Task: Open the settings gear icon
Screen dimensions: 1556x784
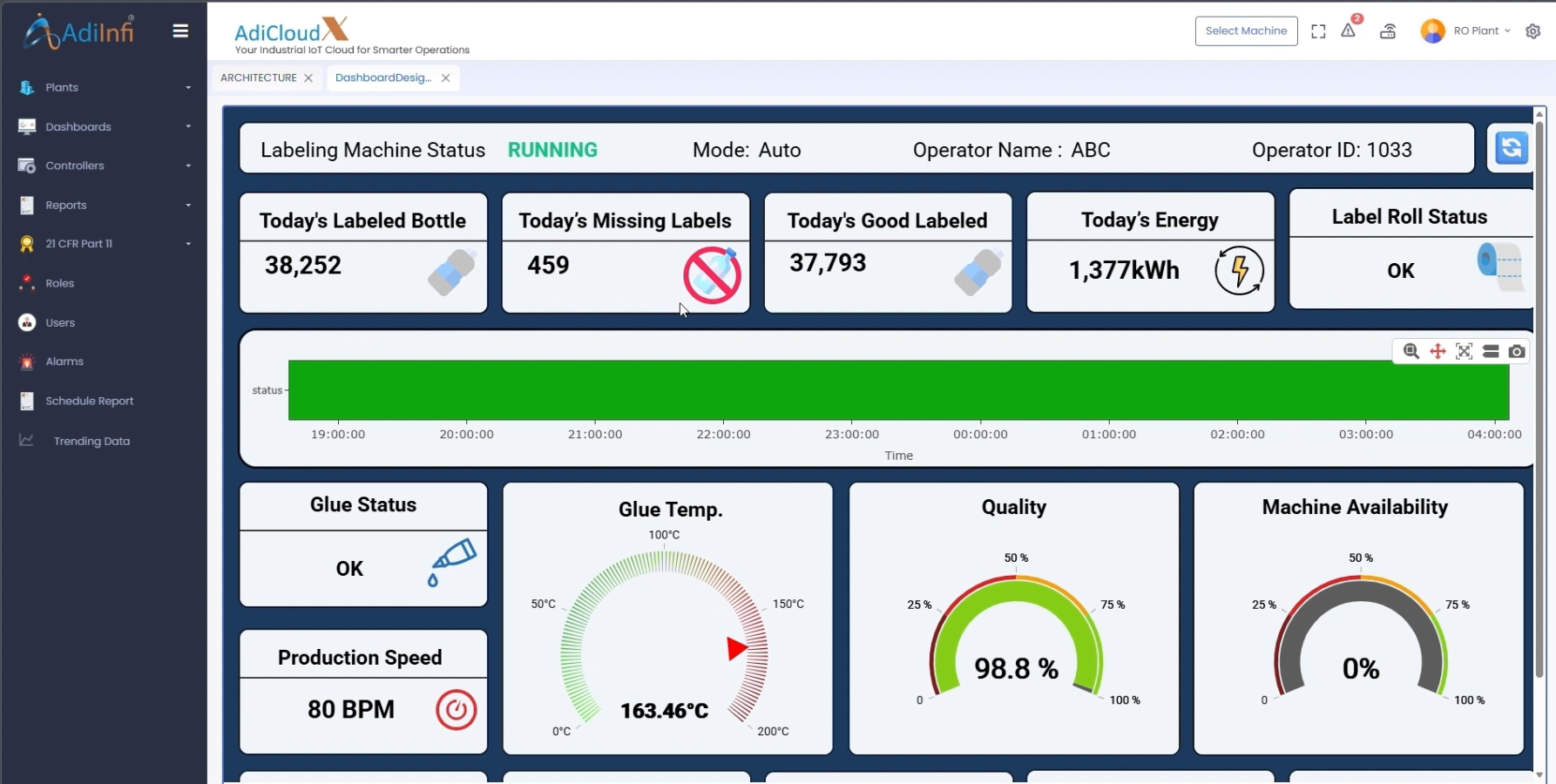Action: [x=1532, y=31]
